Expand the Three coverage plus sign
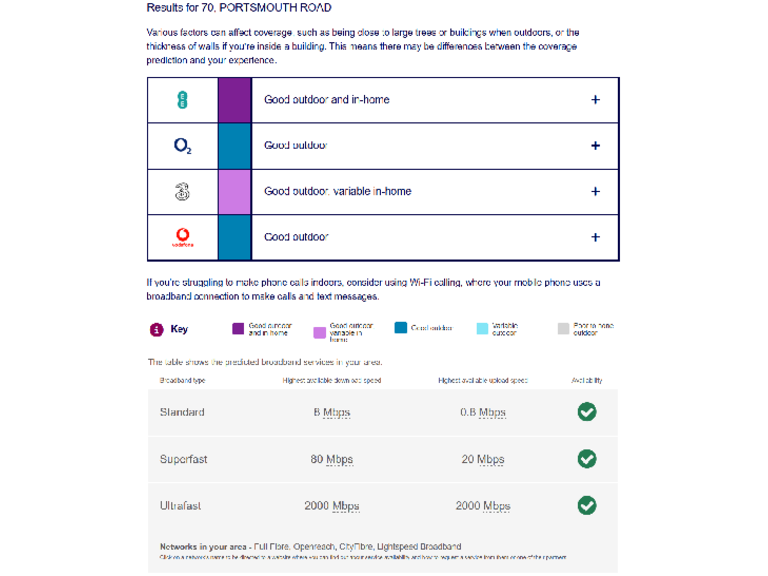Viewport: 768px width, 576px height. tap(595, 192)
